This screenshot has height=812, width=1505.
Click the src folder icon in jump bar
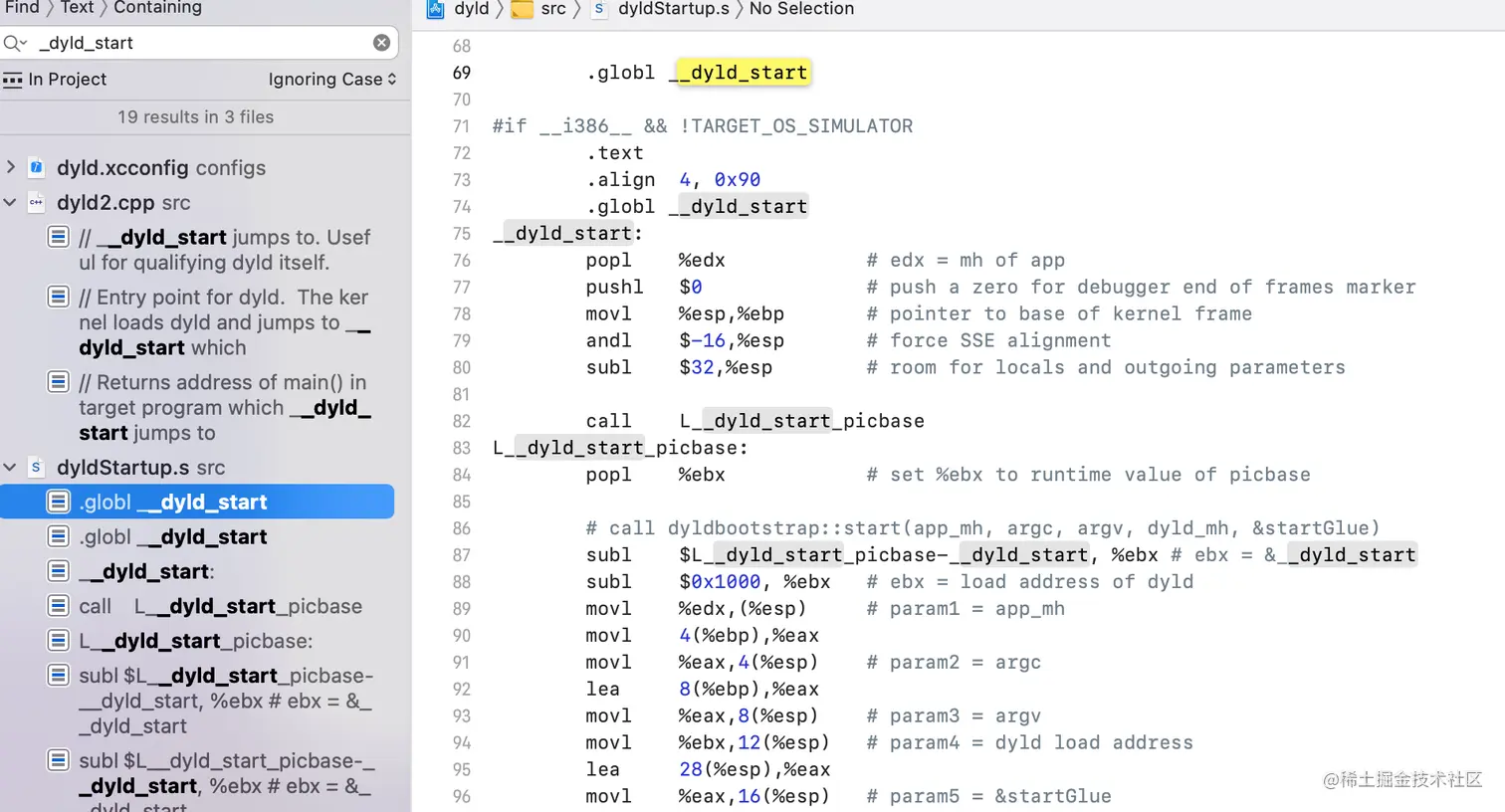click(x=522, y=9)
